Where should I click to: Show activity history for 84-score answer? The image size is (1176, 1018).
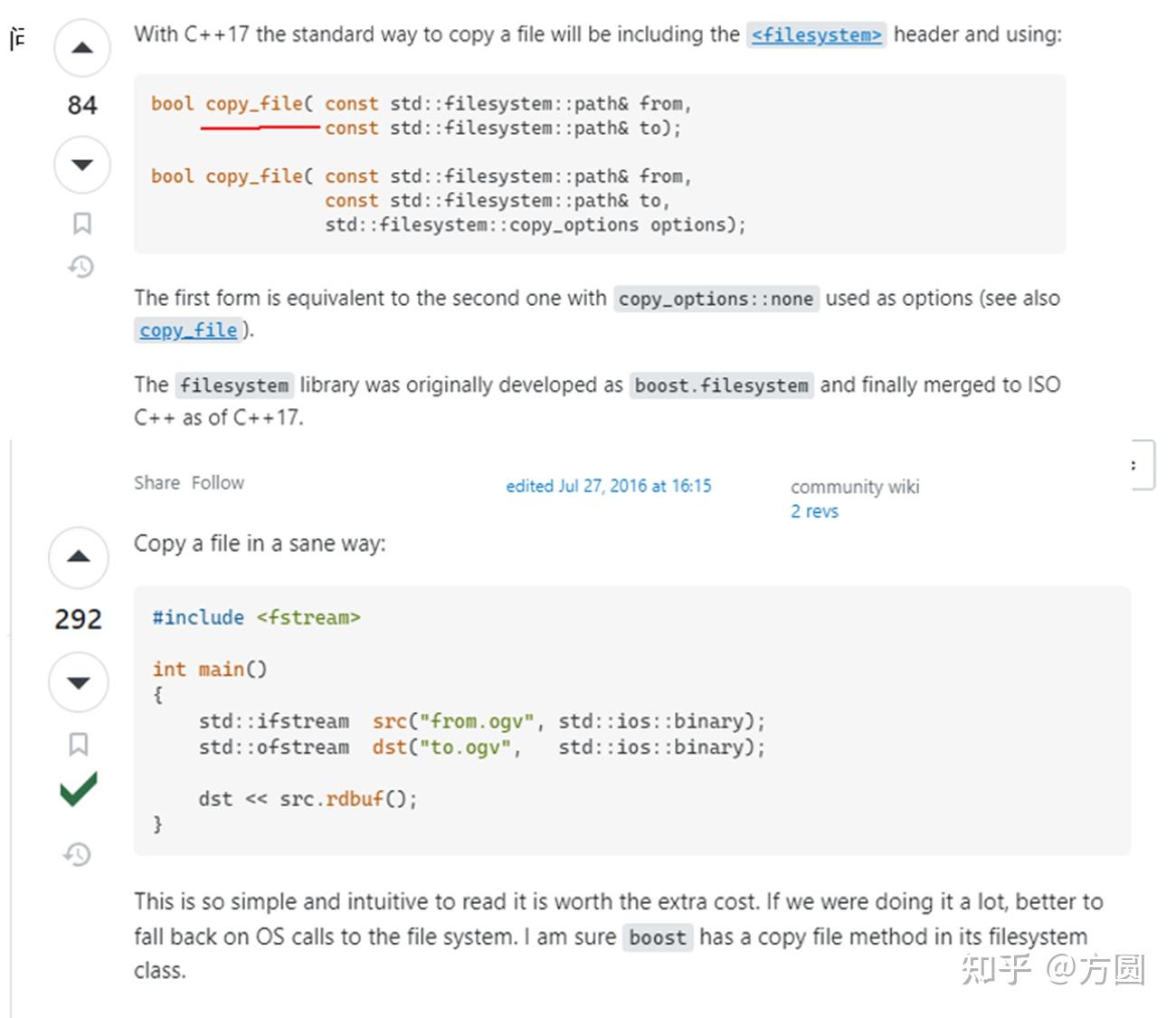tap(81, 266)
